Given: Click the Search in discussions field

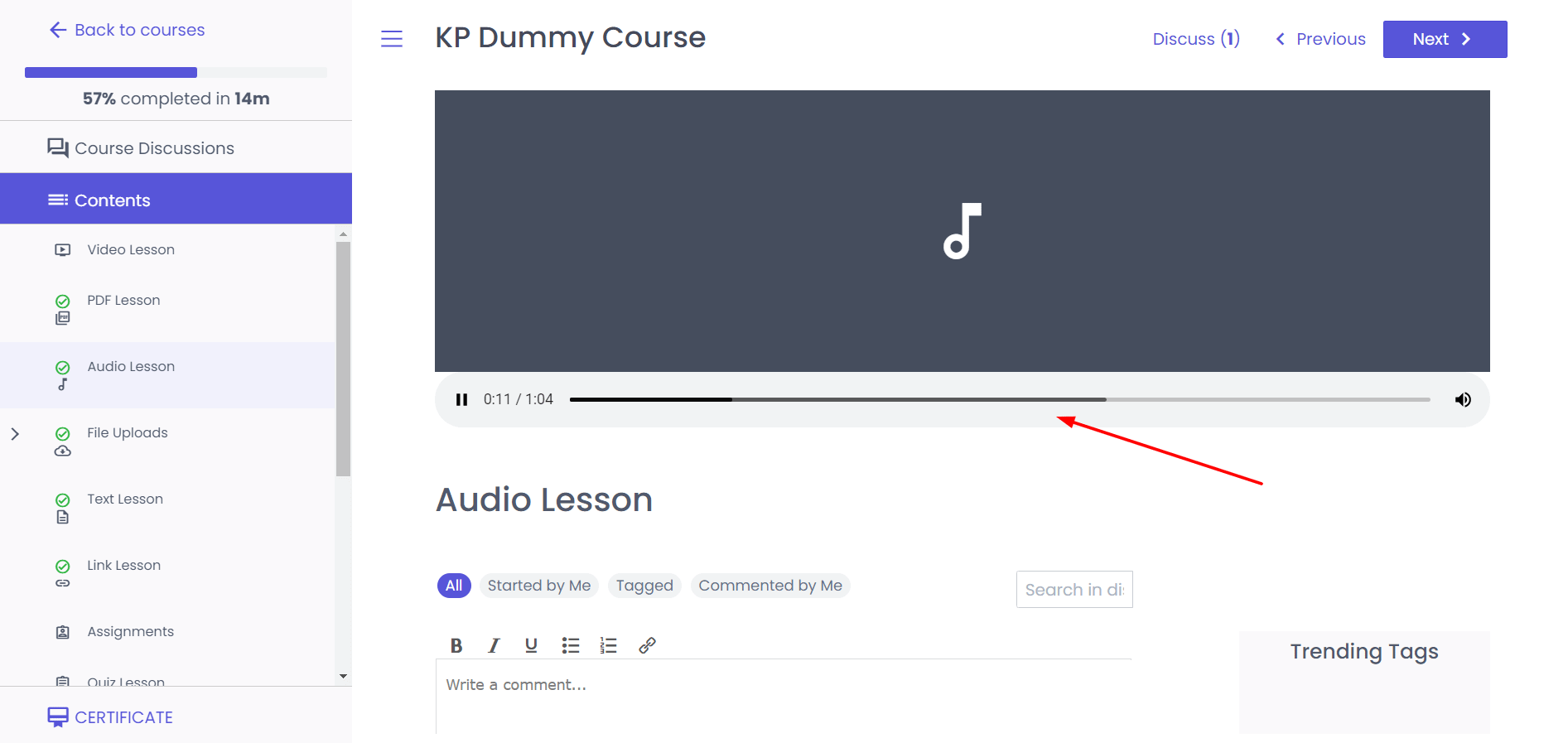Looking at the screenshot, I should [1074, 590].
